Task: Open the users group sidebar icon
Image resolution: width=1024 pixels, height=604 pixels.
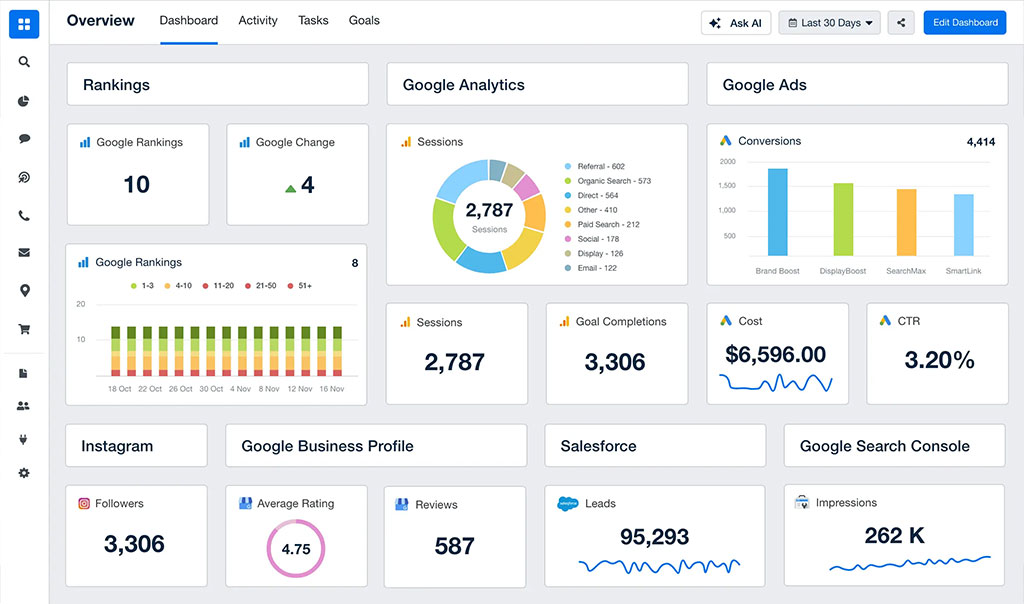Action: point(24,406)
